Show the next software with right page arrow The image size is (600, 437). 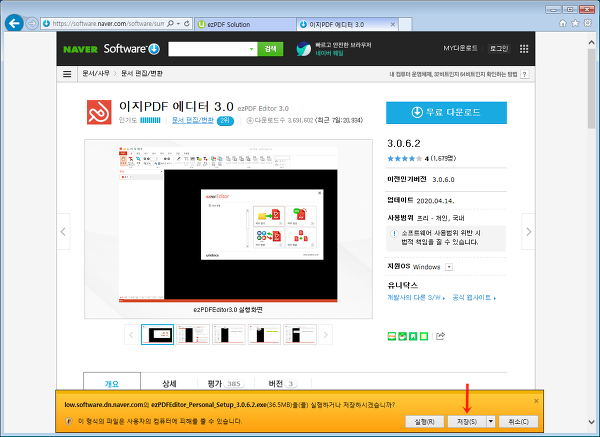[528, 232]
